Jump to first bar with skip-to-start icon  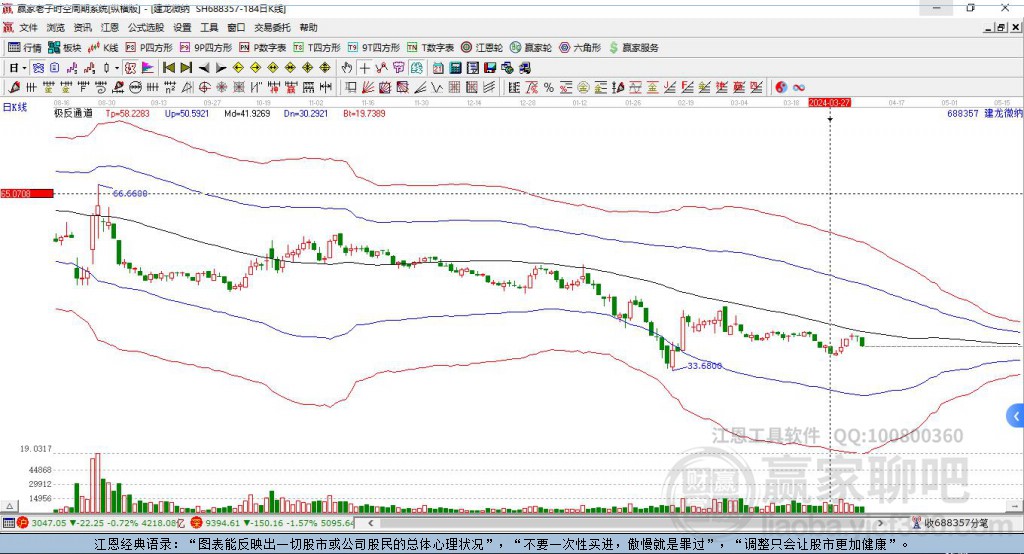(168, 67)
